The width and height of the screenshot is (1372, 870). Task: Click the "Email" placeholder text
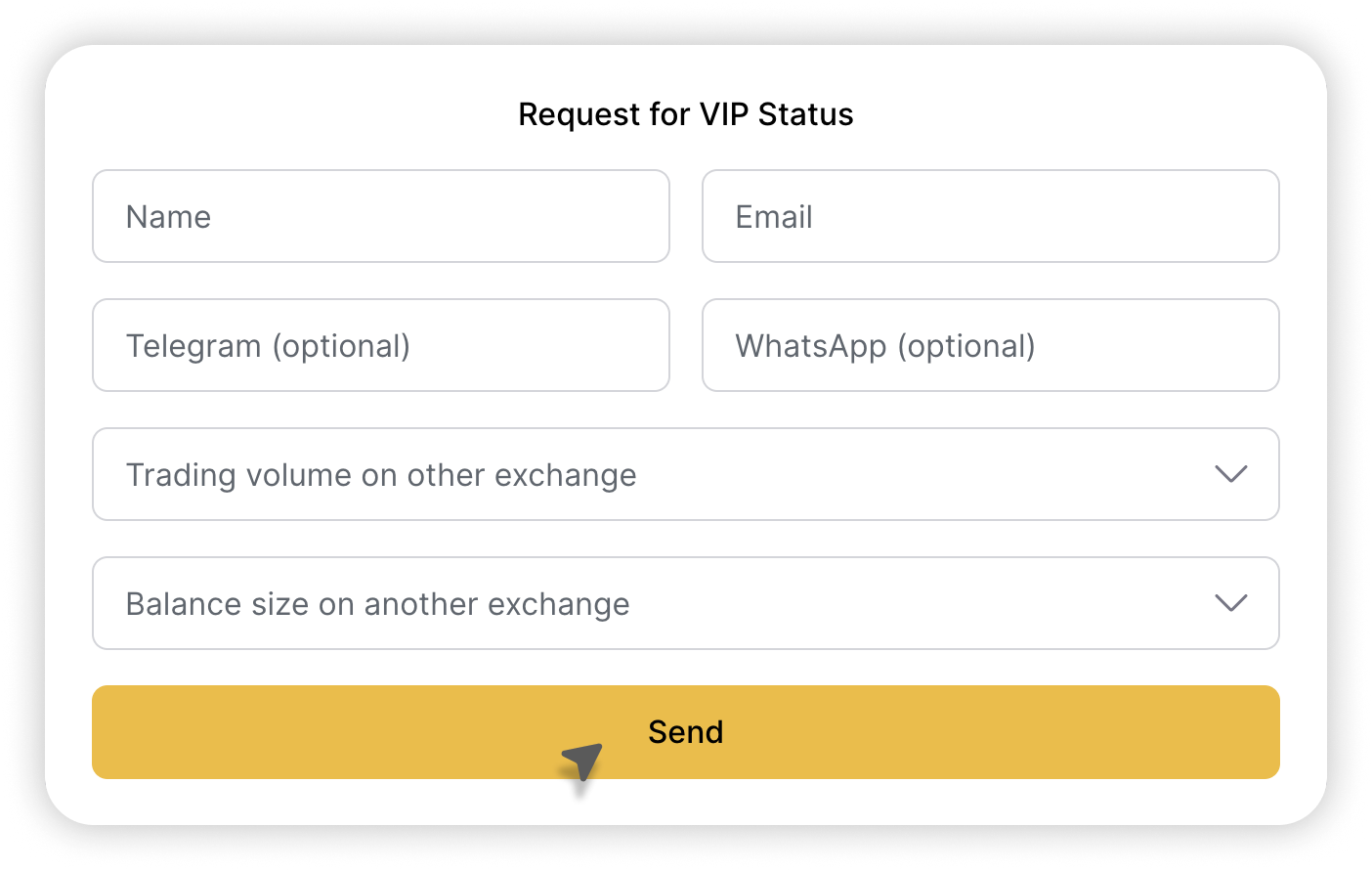773,217
